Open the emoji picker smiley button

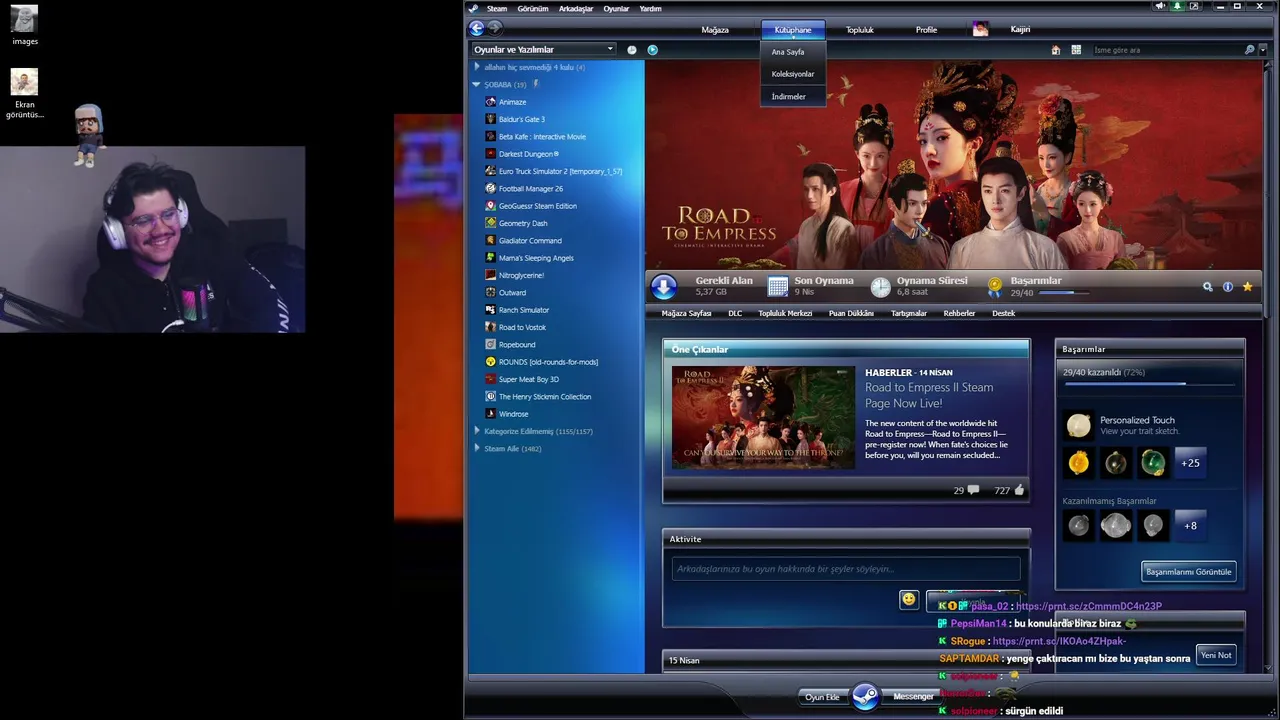tap(908, 599)
